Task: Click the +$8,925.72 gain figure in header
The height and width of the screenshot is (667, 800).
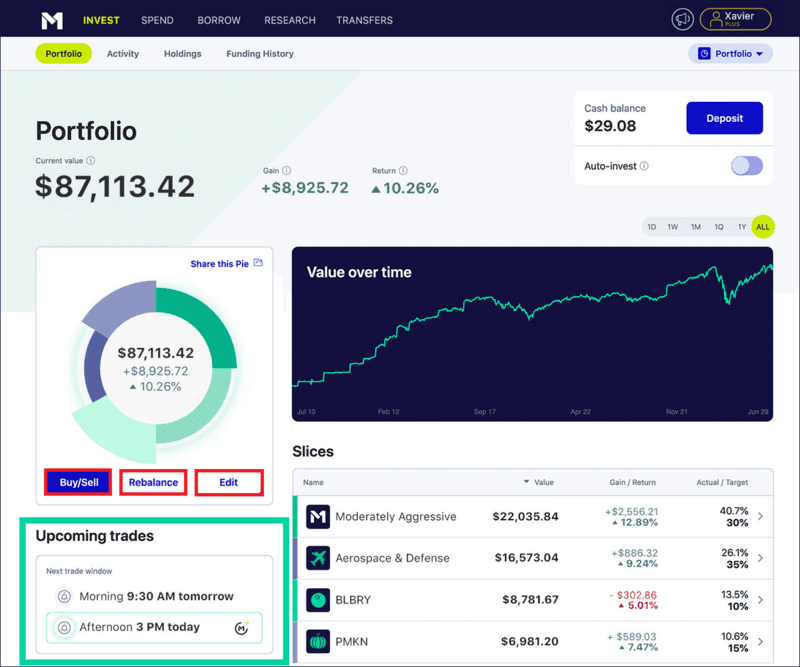Action: point(305,188)
